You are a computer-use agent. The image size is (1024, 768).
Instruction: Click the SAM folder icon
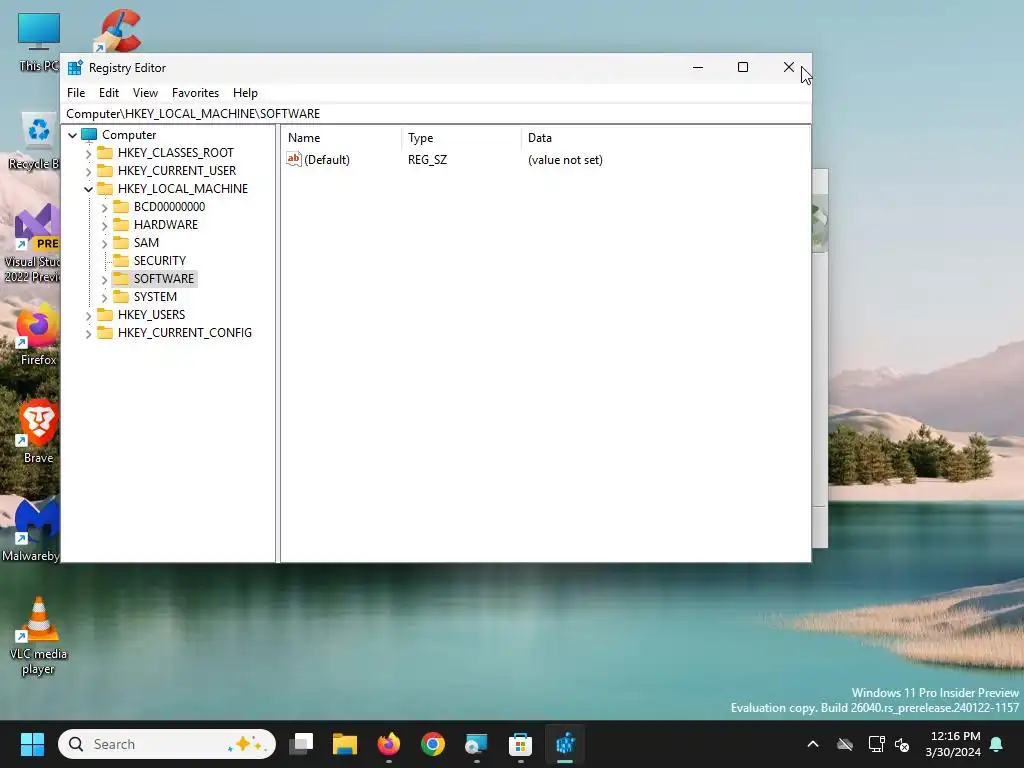(121, 242)
